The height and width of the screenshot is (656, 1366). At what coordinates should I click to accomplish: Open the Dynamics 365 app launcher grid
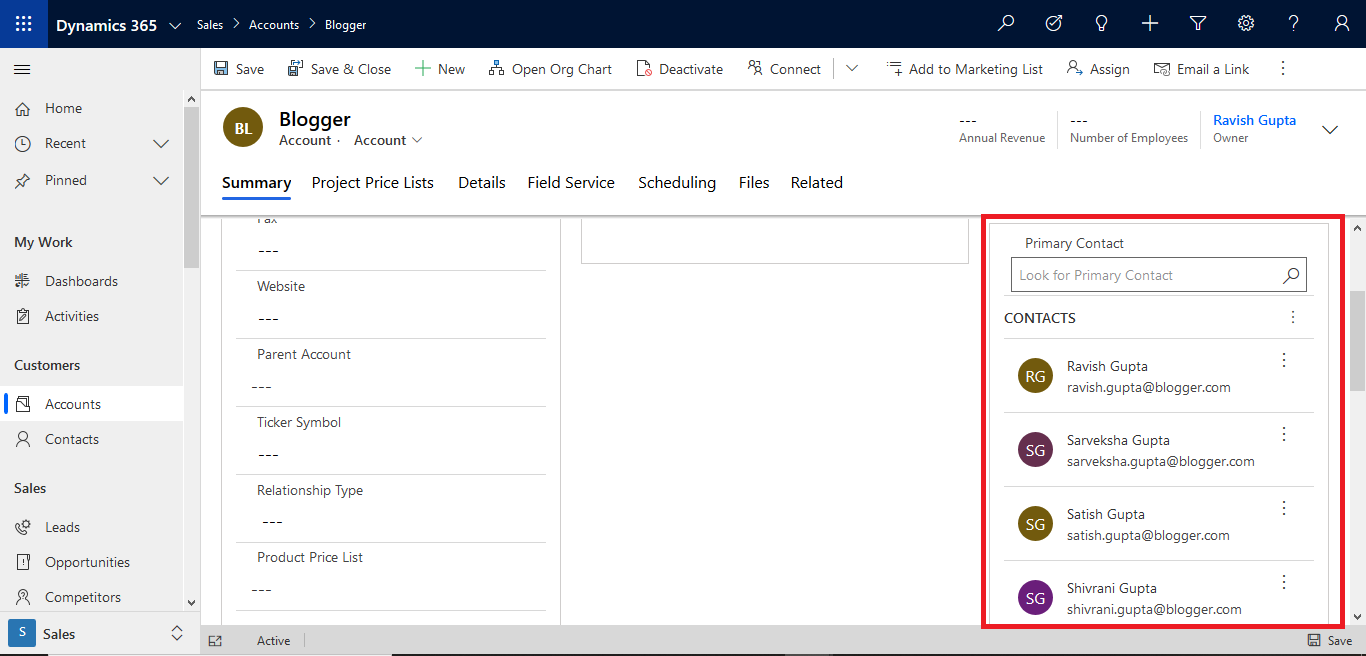22,23
